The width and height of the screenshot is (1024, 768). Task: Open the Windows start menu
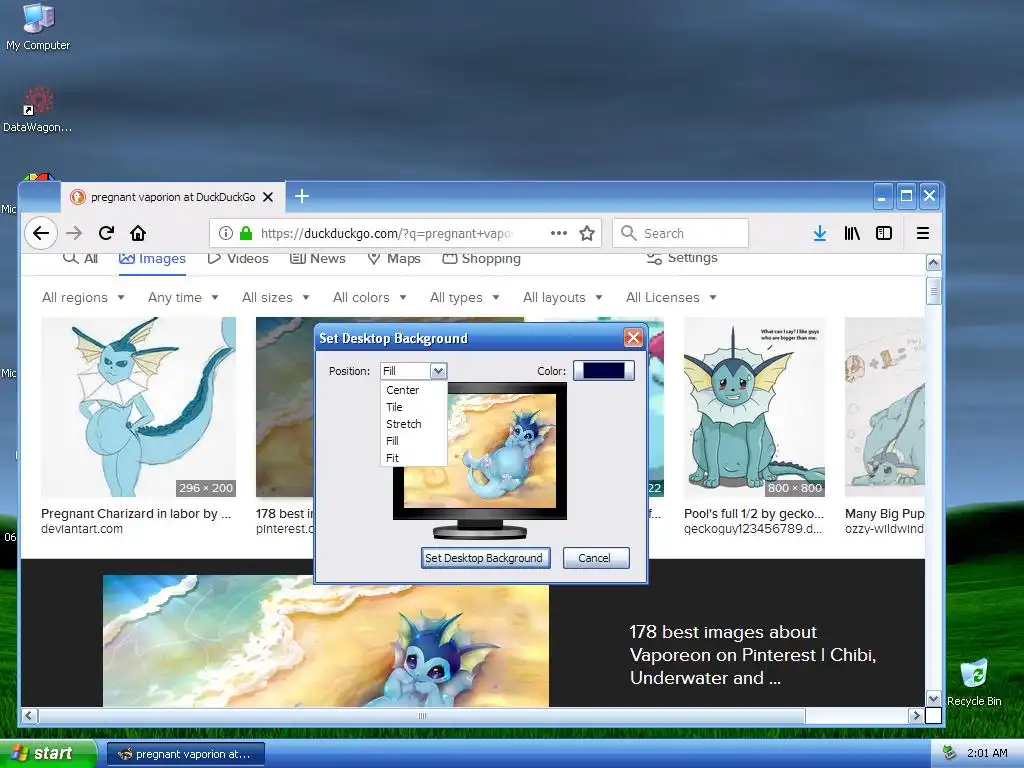pyautogui.click(x=47, y=753)
